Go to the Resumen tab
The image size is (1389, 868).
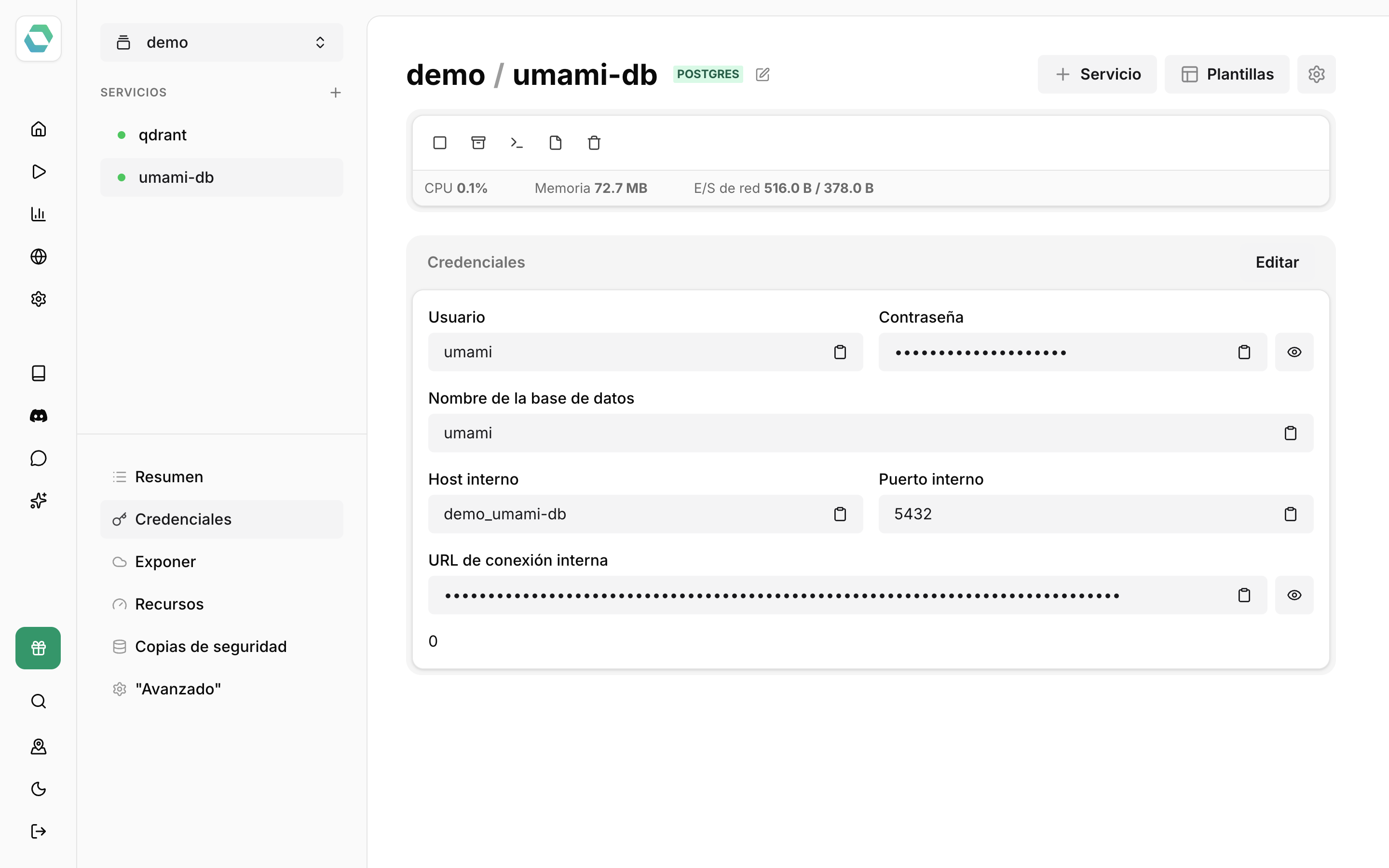click(221, 477)
